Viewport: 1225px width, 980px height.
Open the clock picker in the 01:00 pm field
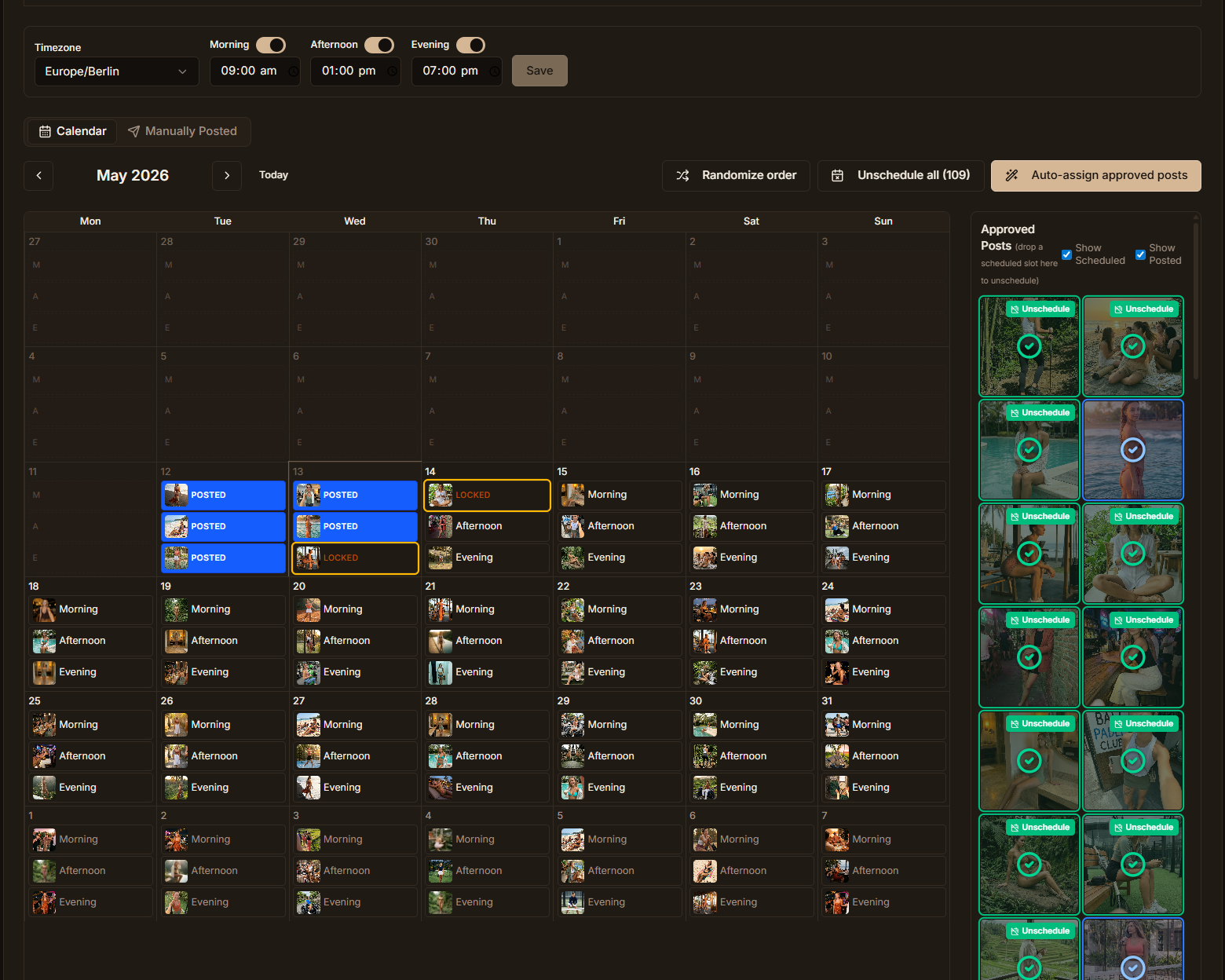point(392,71)
